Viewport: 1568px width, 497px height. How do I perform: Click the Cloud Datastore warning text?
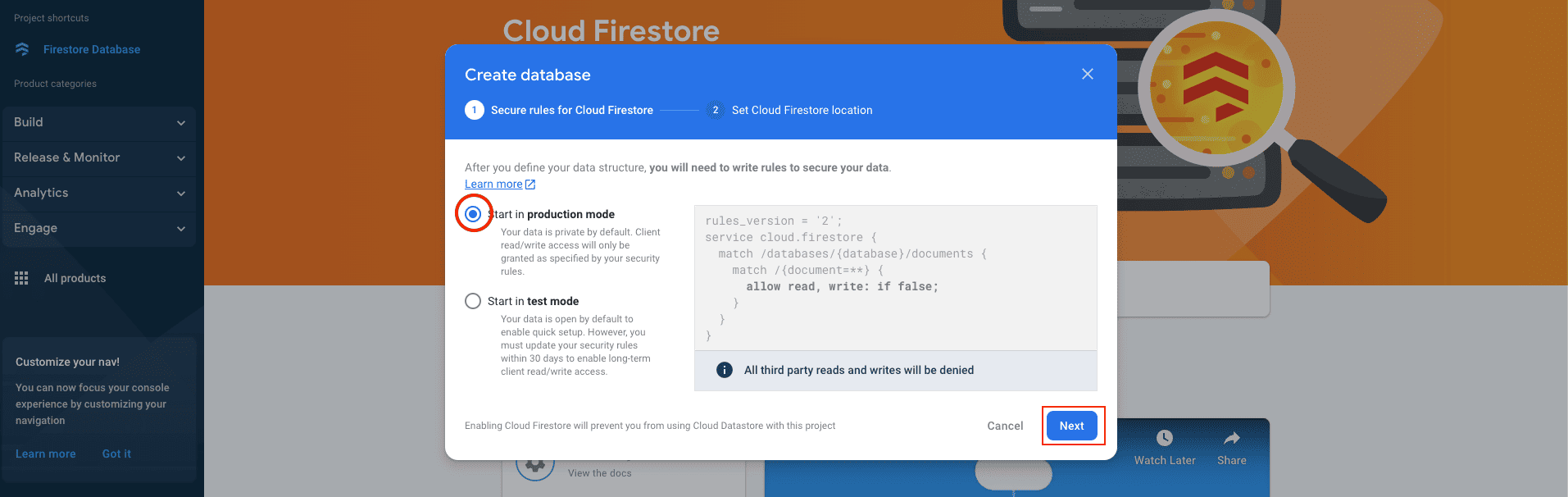(x=650, y=426)
